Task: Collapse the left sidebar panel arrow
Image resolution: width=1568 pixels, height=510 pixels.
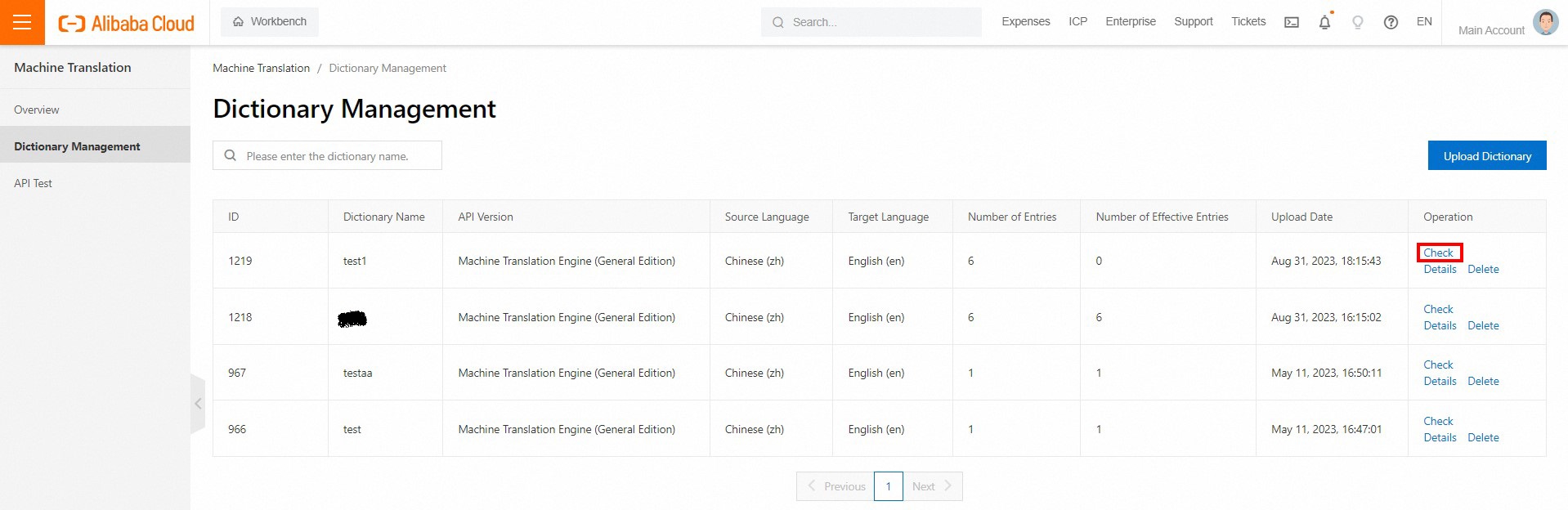Action: [x=198, y=404]
